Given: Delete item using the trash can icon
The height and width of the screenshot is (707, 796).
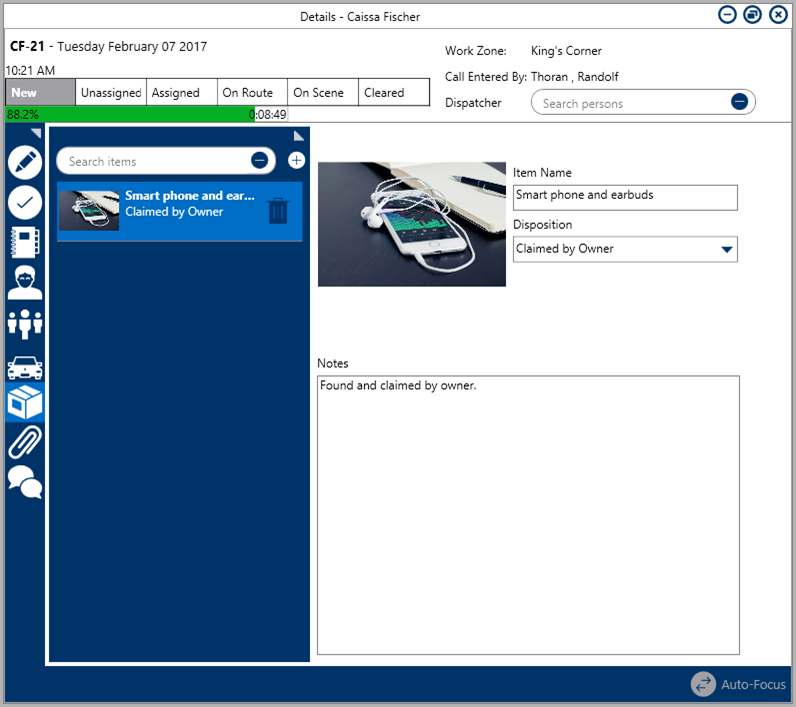Looking at the screenshot, I should click(x=279, y=211).
